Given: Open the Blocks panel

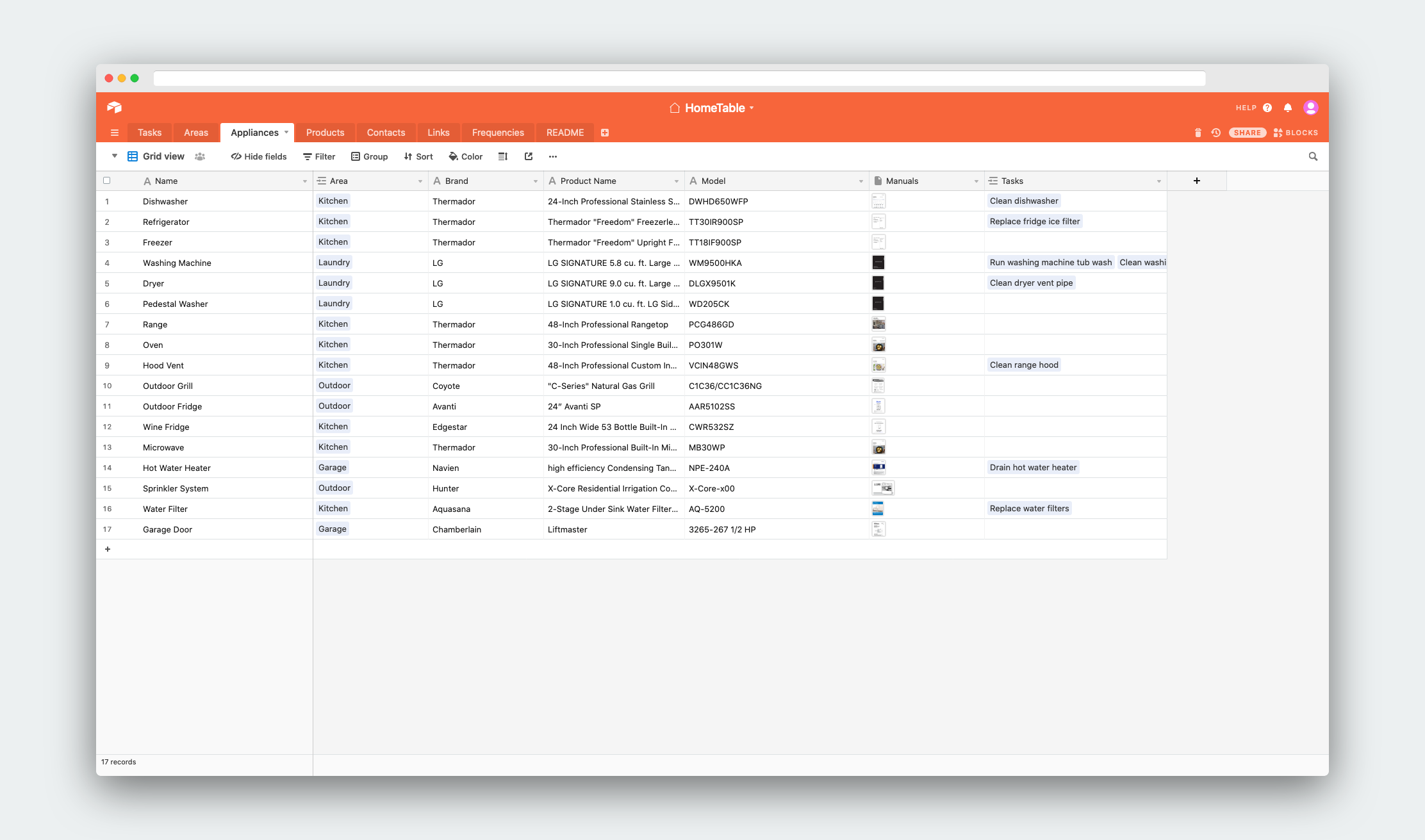Looking at the screenshot, I should [x=1296, y=133].
